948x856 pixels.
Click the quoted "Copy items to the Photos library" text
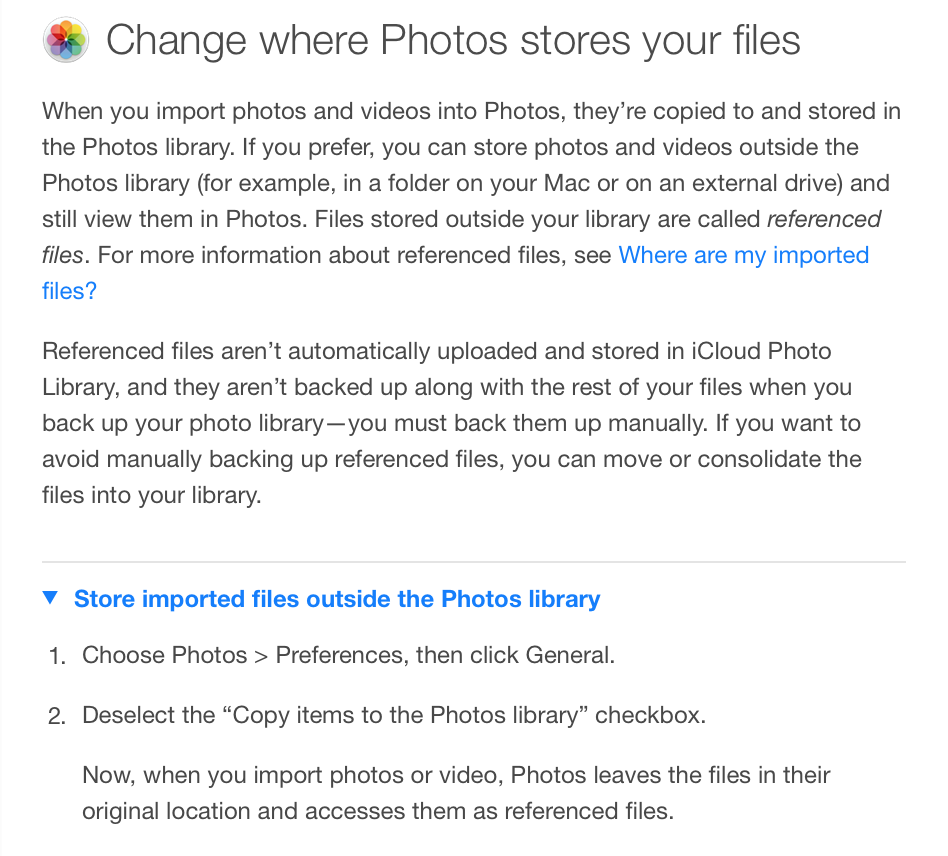(x=405, y=715)
